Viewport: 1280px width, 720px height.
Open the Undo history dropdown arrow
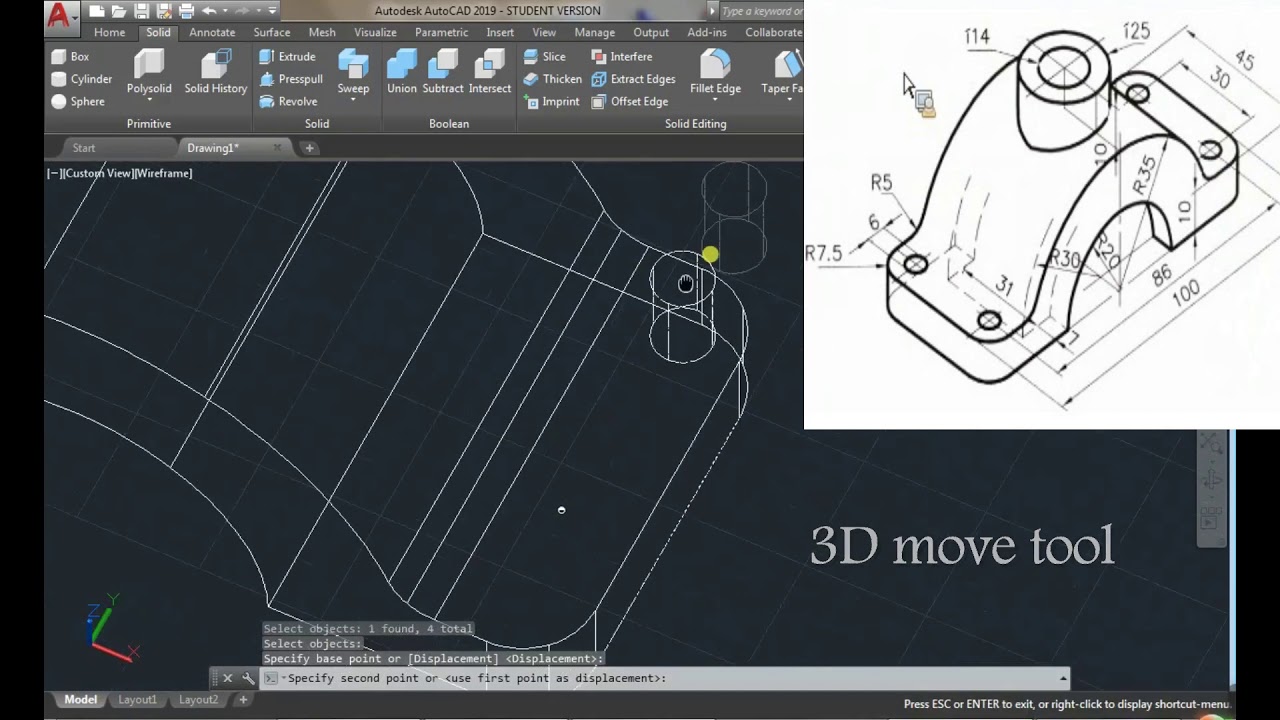(x=224, y=12)
